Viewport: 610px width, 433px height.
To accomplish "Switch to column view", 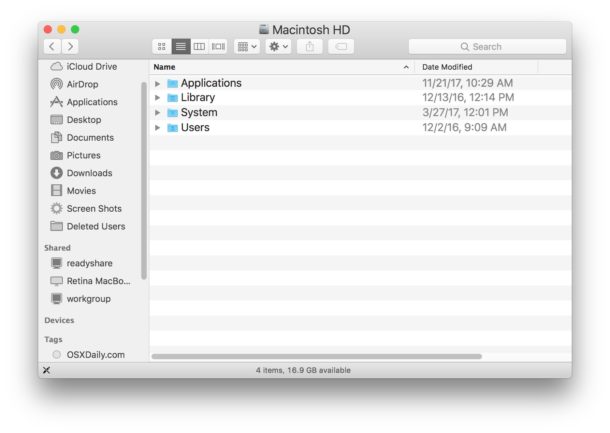I will coord(199,47).
